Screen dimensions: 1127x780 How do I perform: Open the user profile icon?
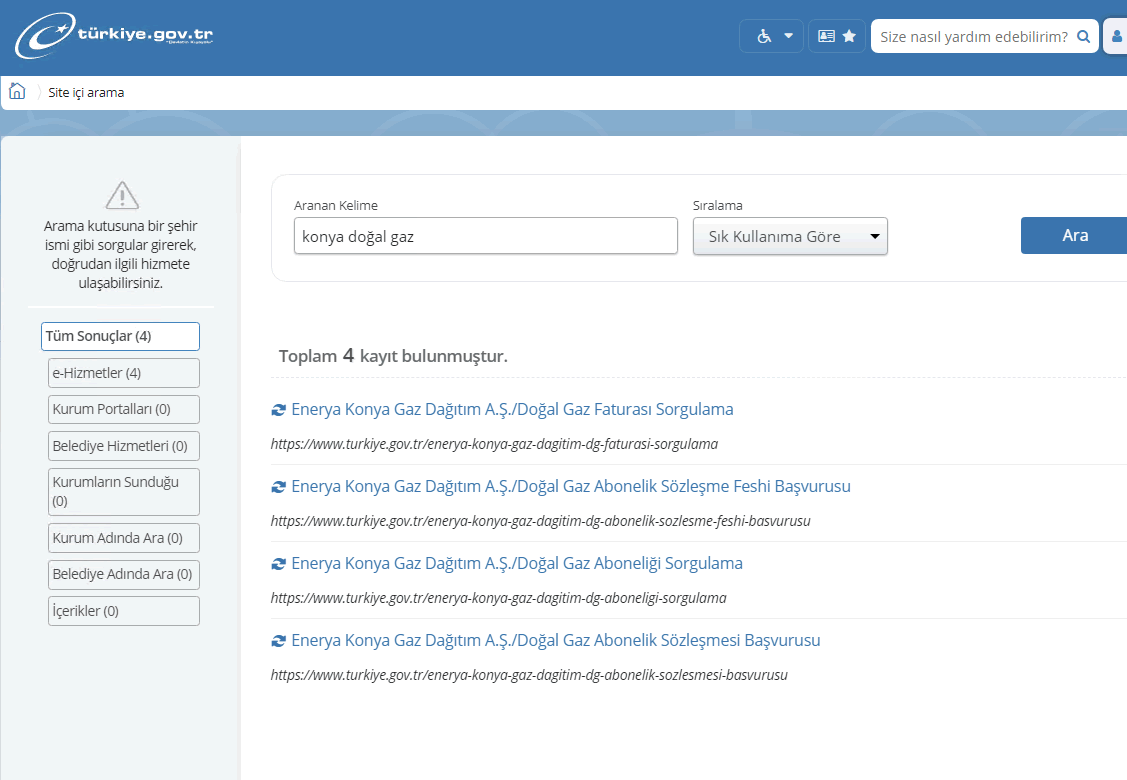point(1116,36)
